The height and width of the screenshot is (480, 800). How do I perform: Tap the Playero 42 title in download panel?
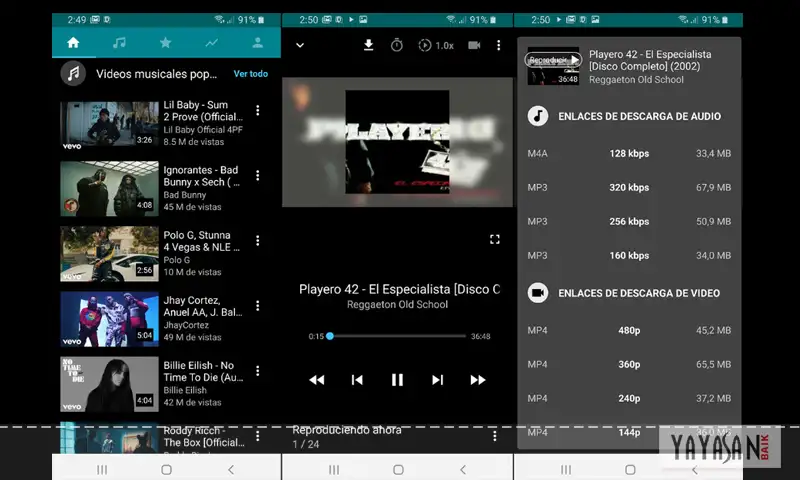[x=649, y=60]
